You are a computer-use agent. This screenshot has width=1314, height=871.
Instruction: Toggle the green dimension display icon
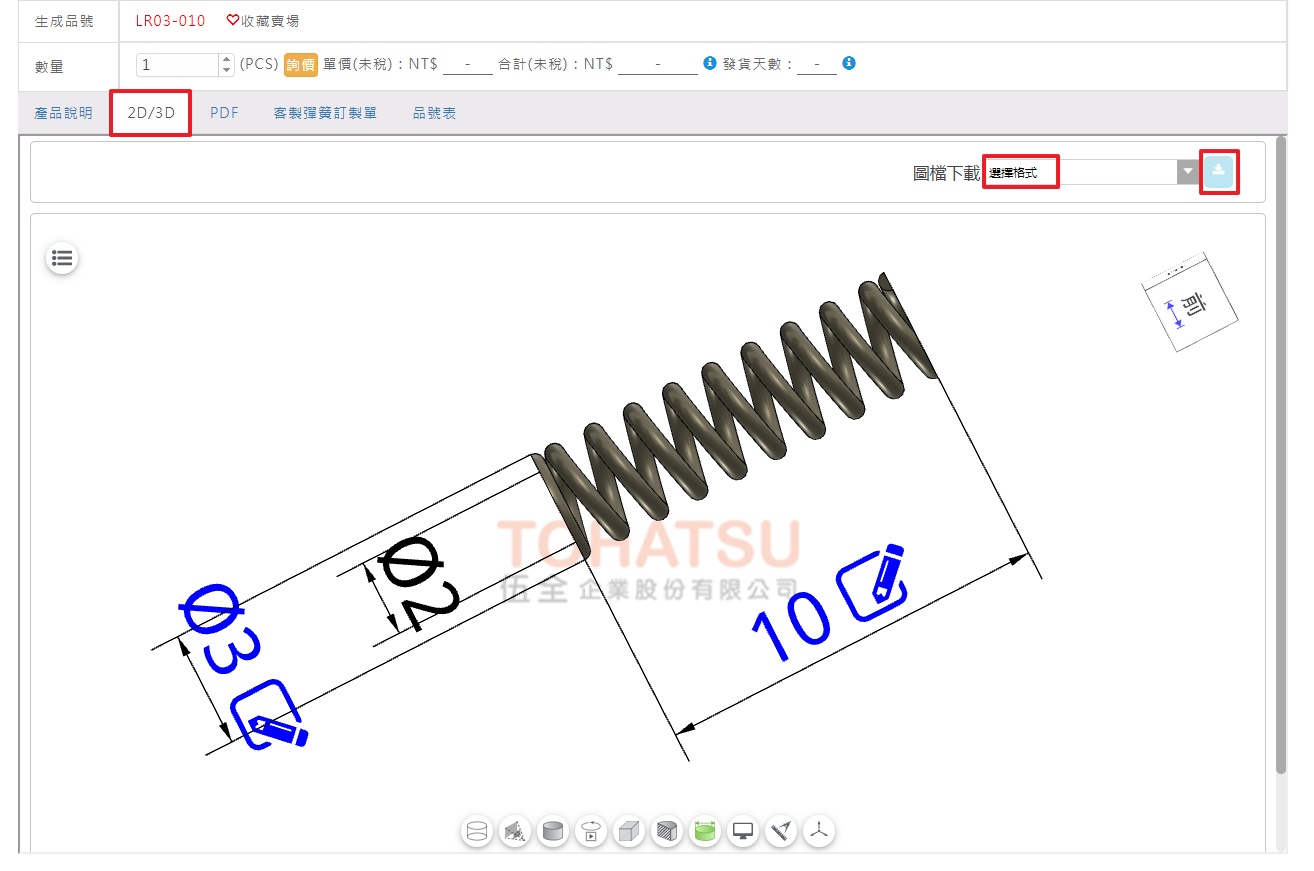point(705,831)
